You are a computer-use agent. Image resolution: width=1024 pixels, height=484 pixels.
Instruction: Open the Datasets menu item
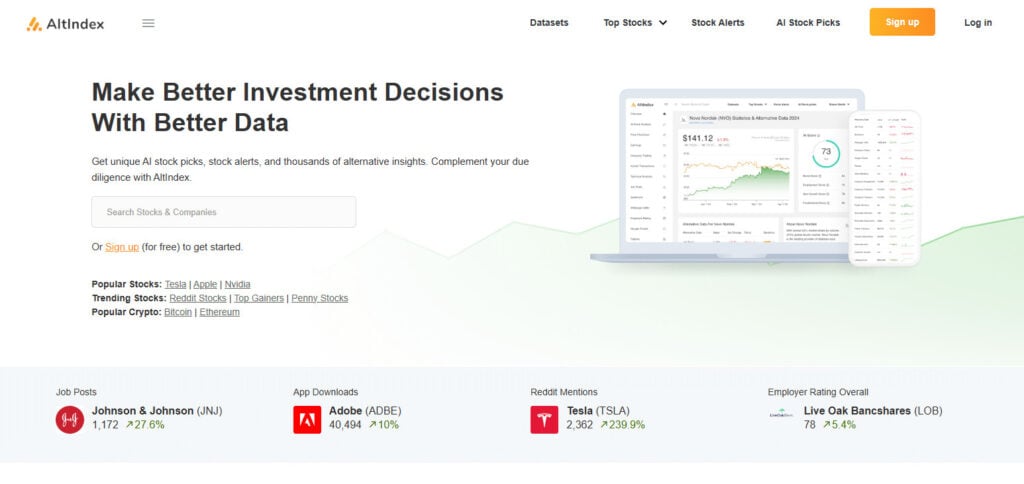[549, 23]
